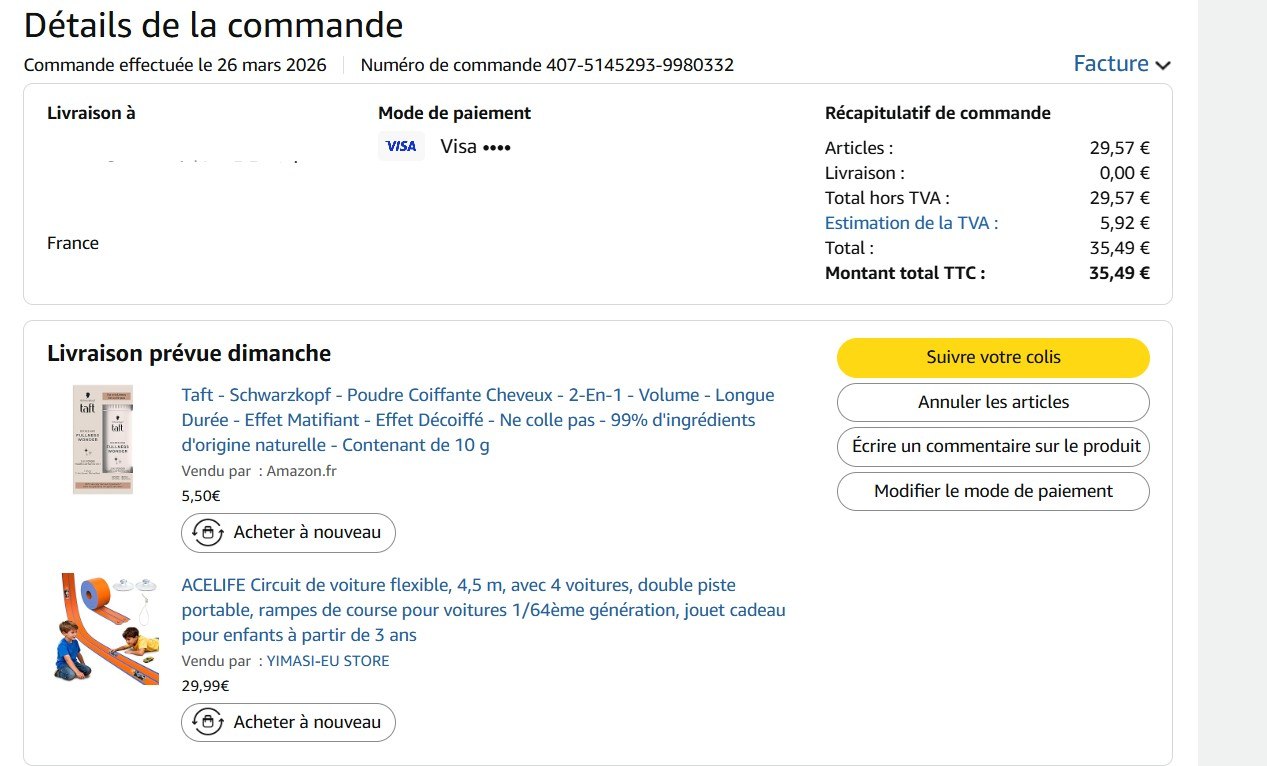1267x766 pixels.
Task: Click "Acheter à nouveau" label for ACELIFE circuit
Action: pos(307,723)
